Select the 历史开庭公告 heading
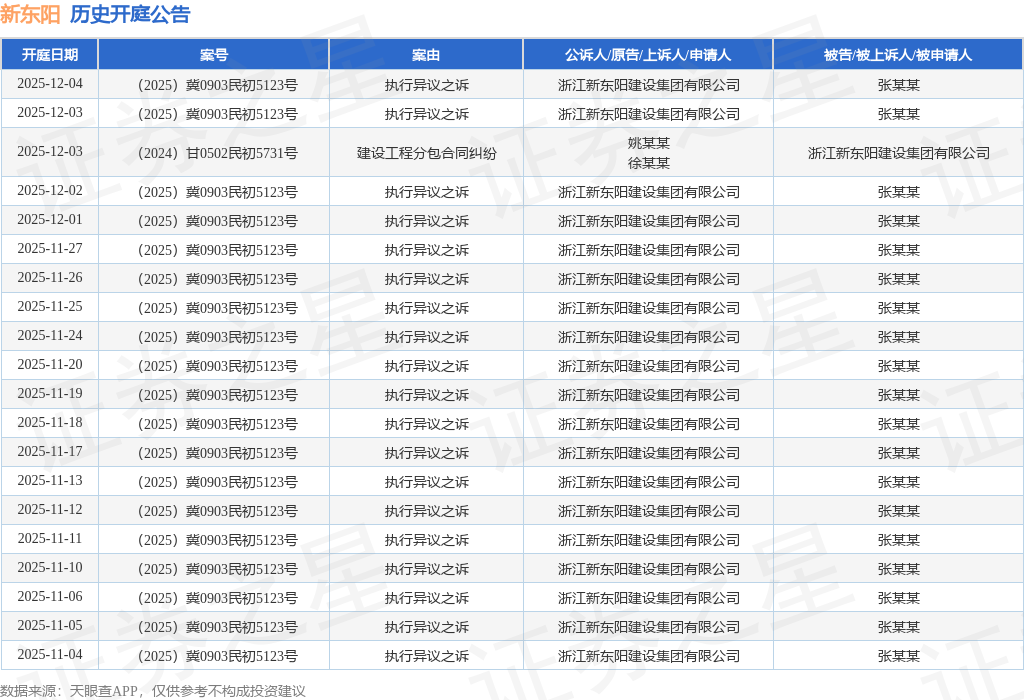The height and width of the screenshot is (700, 1024). point(130,14)
